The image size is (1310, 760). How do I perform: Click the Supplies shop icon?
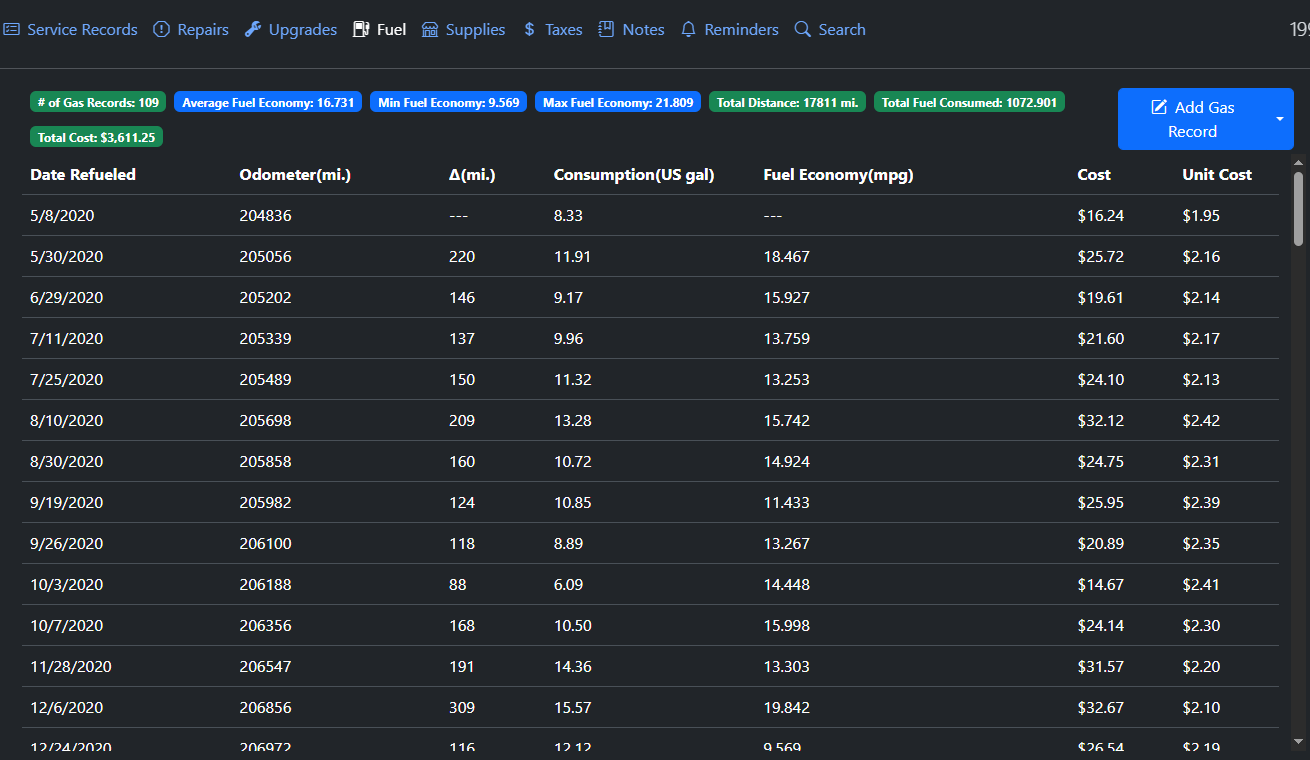pos(430,30)
